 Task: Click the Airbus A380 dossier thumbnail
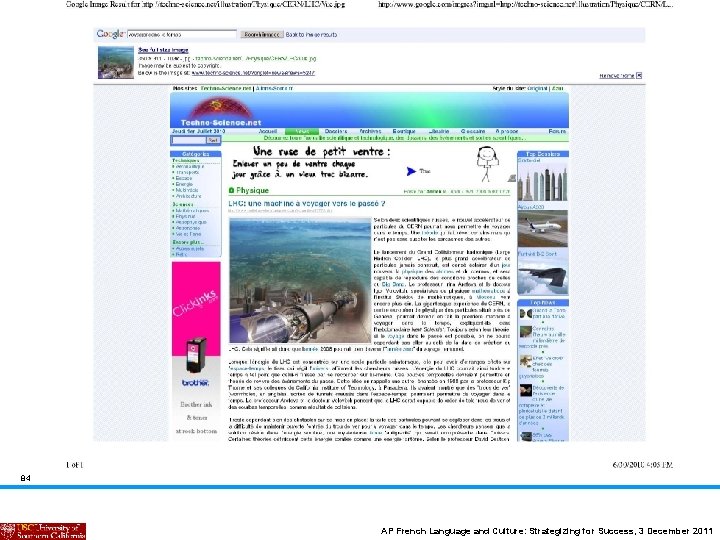pos(542,229)
